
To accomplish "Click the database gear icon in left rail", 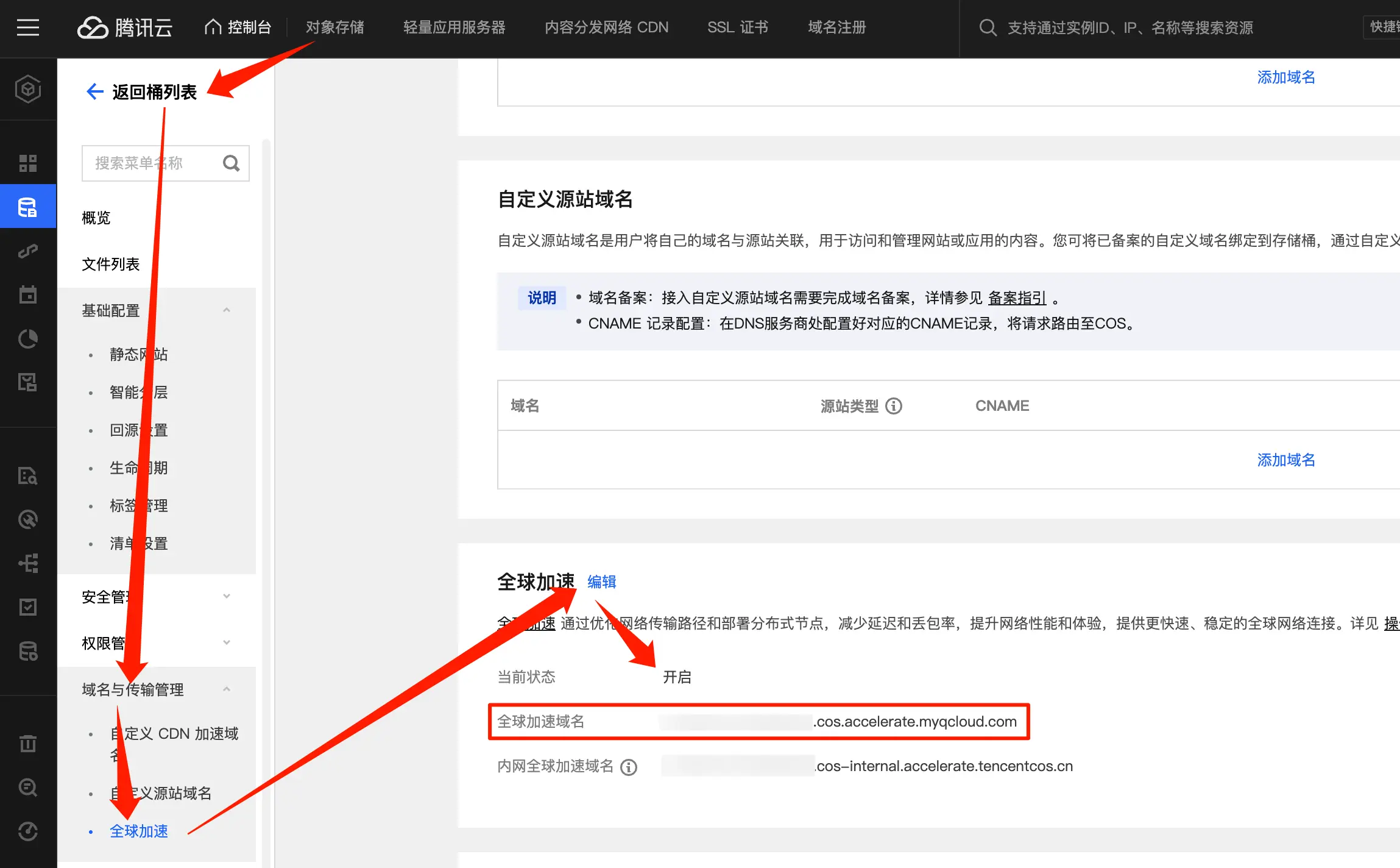I will point(28,651).
